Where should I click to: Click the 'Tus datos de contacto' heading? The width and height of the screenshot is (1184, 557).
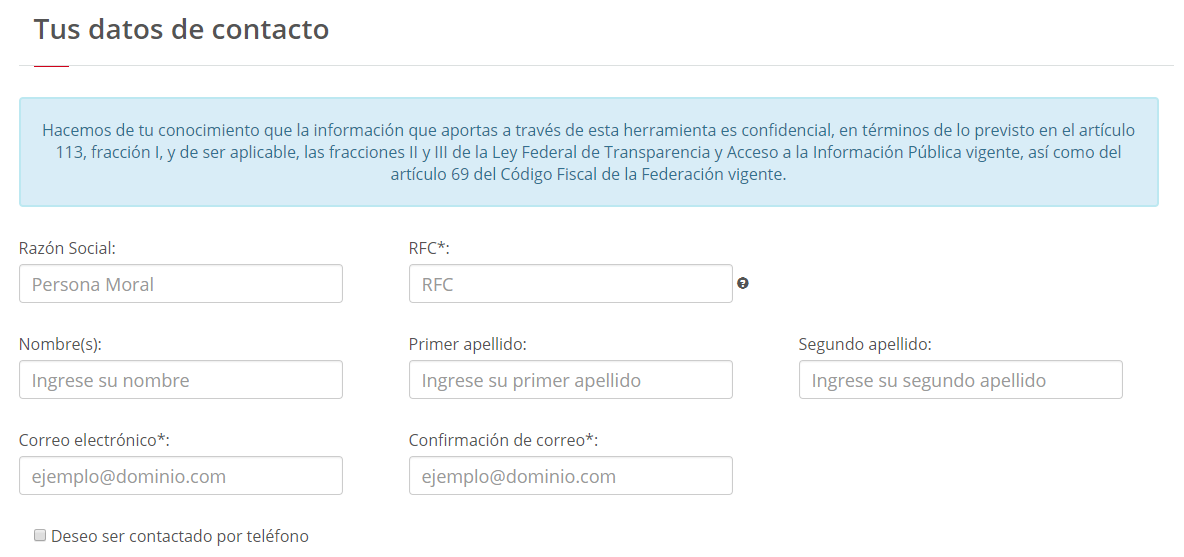[x=181, y=29]
